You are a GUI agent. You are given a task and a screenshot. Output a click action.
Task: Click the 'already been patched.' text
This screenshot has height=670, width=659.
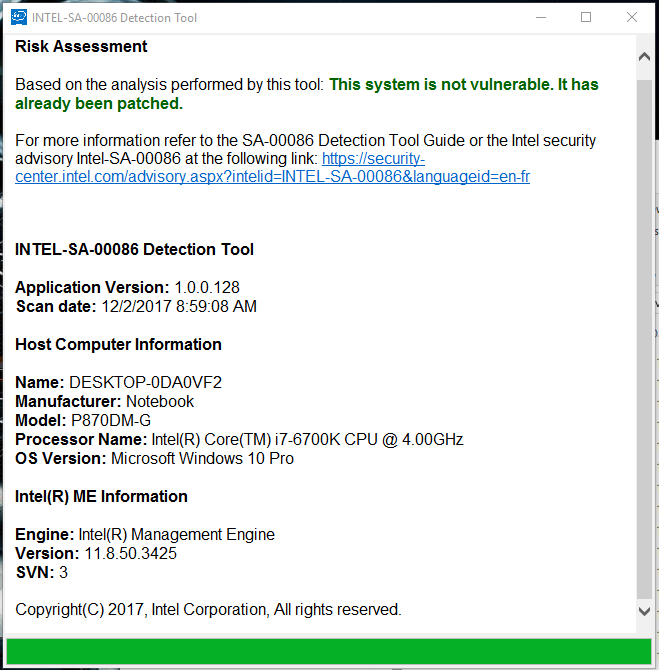click(x=99, y=103)
